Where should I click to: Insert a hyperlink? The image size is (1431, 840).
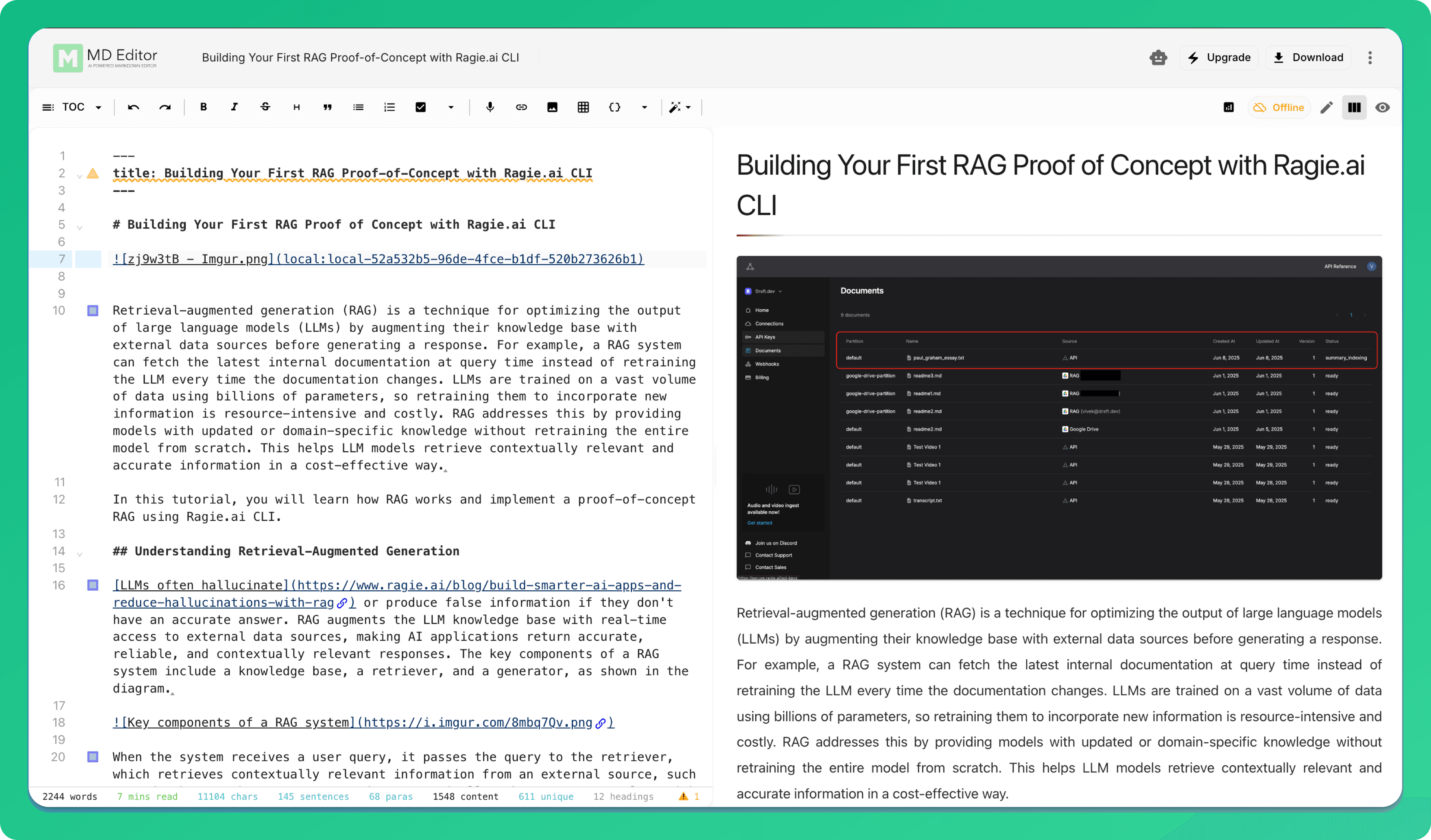click(x=521, y=107)
